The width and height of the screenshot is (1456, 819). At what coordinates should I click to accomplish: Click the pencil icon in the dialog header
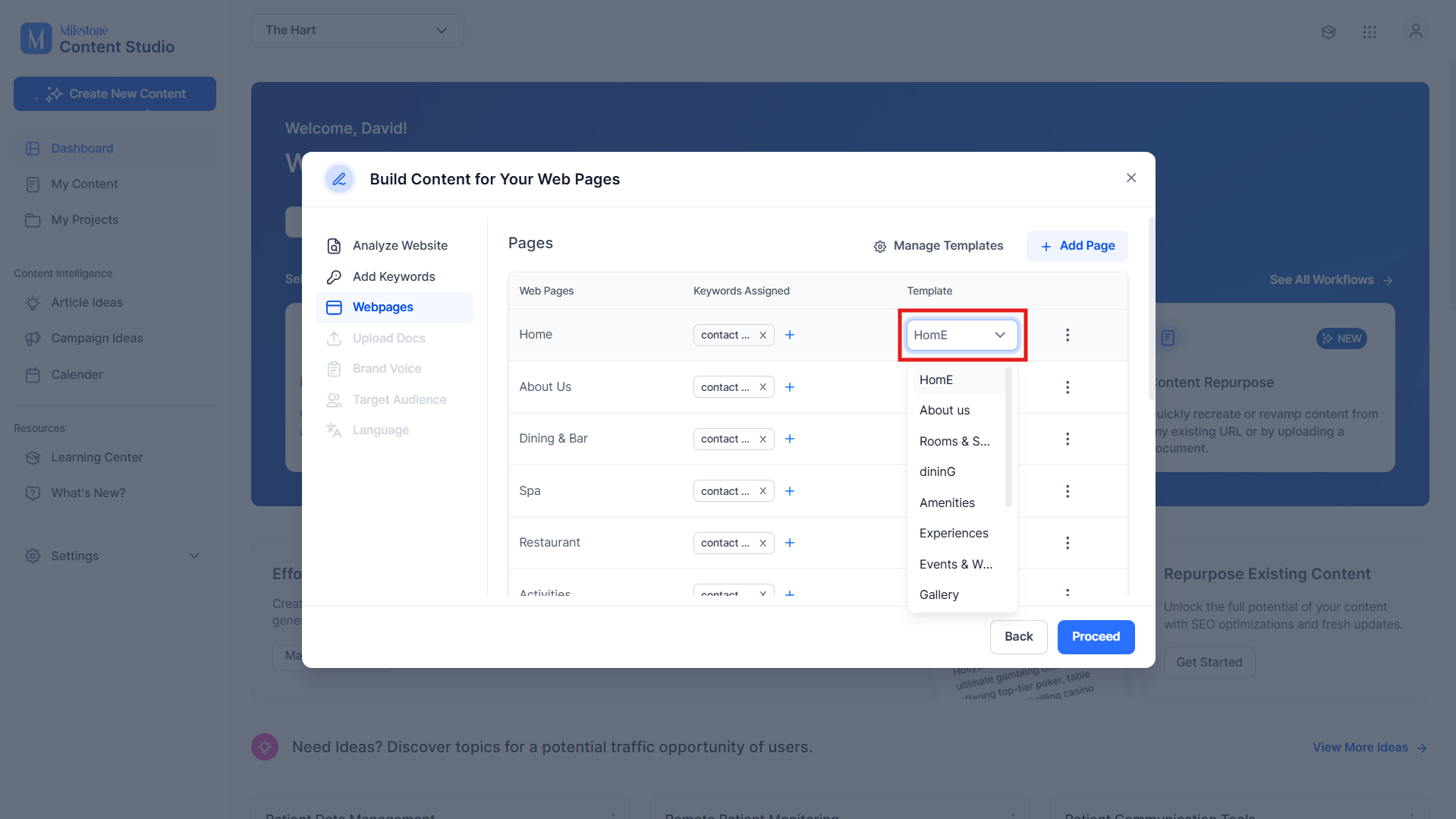coord(339,179)
